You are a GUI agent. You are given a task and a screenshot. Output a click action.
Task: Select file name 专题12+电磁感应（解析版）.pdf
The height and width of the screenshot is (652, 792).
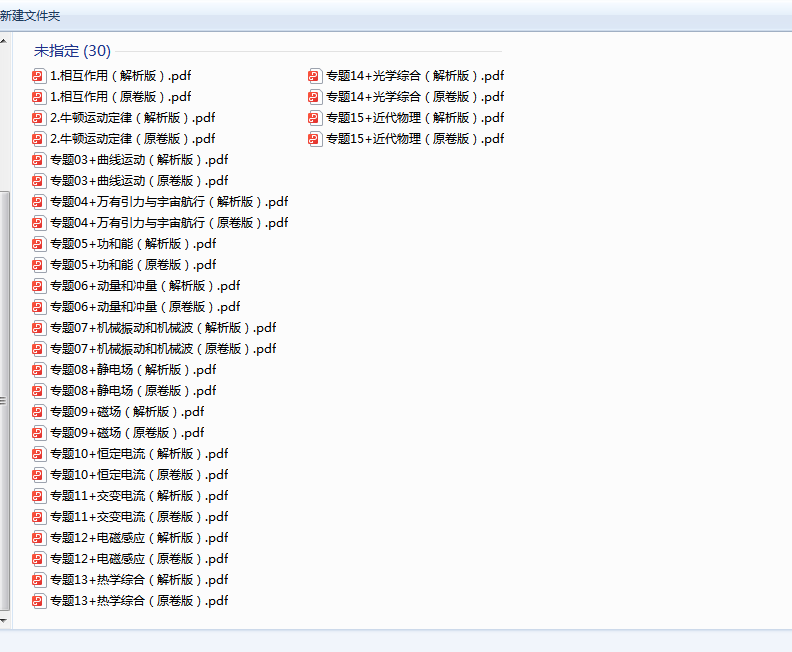pyautogui.click(x=139, y=538)
